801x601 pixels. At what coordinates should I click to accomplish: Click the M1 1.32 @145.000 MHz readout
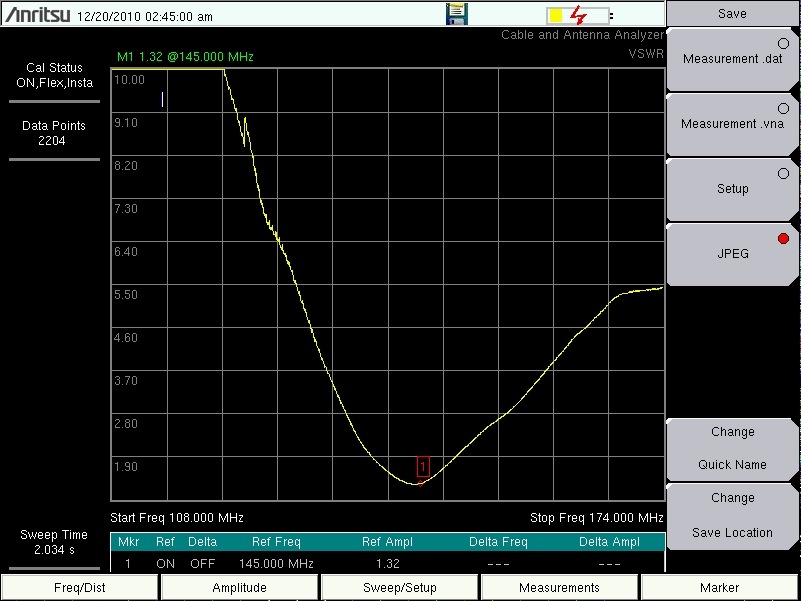(x=185, y=57)
